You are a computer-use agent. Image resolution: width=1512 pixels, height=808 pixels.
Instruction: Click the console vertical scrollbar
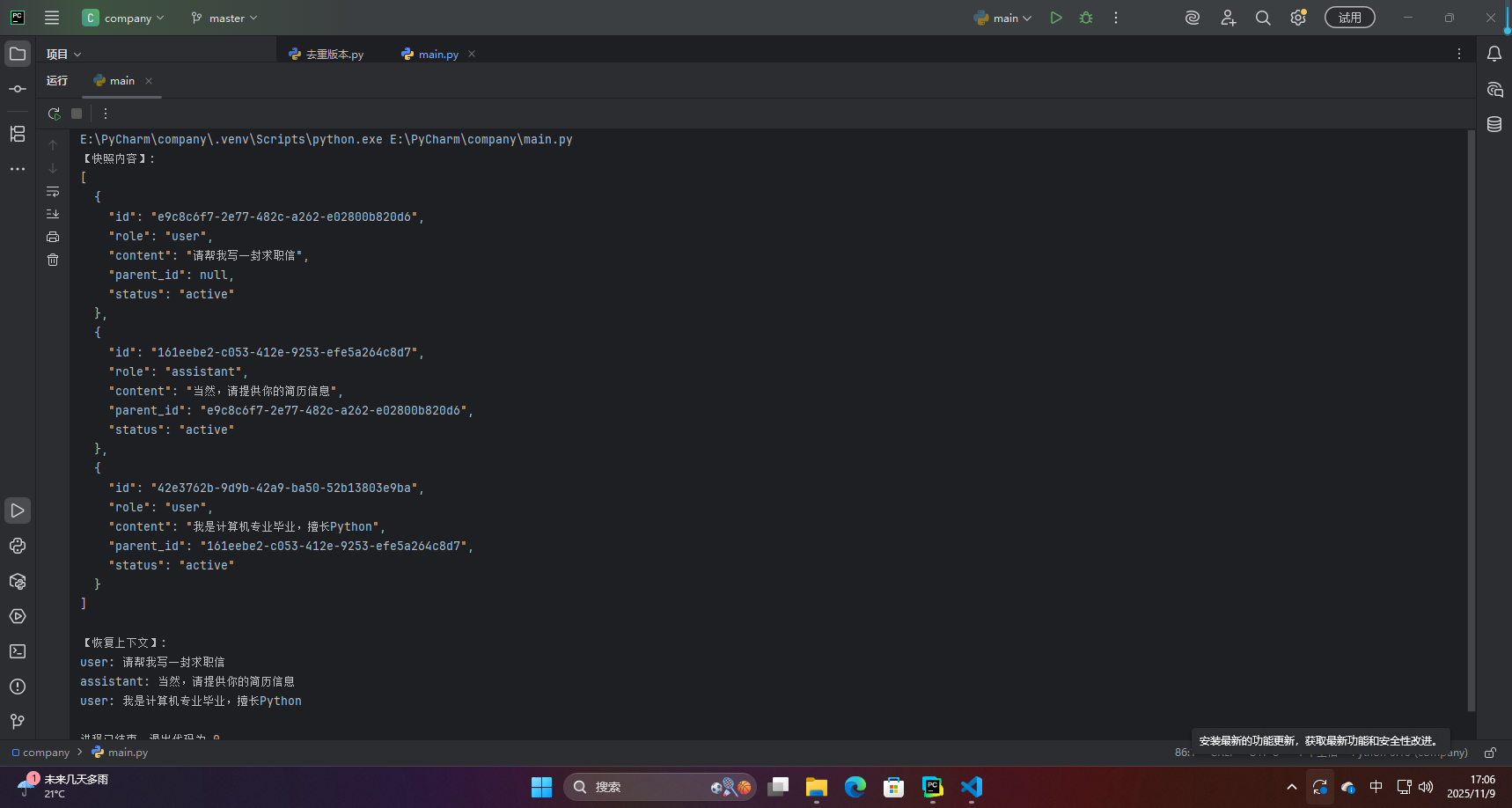pos(1472,420)
